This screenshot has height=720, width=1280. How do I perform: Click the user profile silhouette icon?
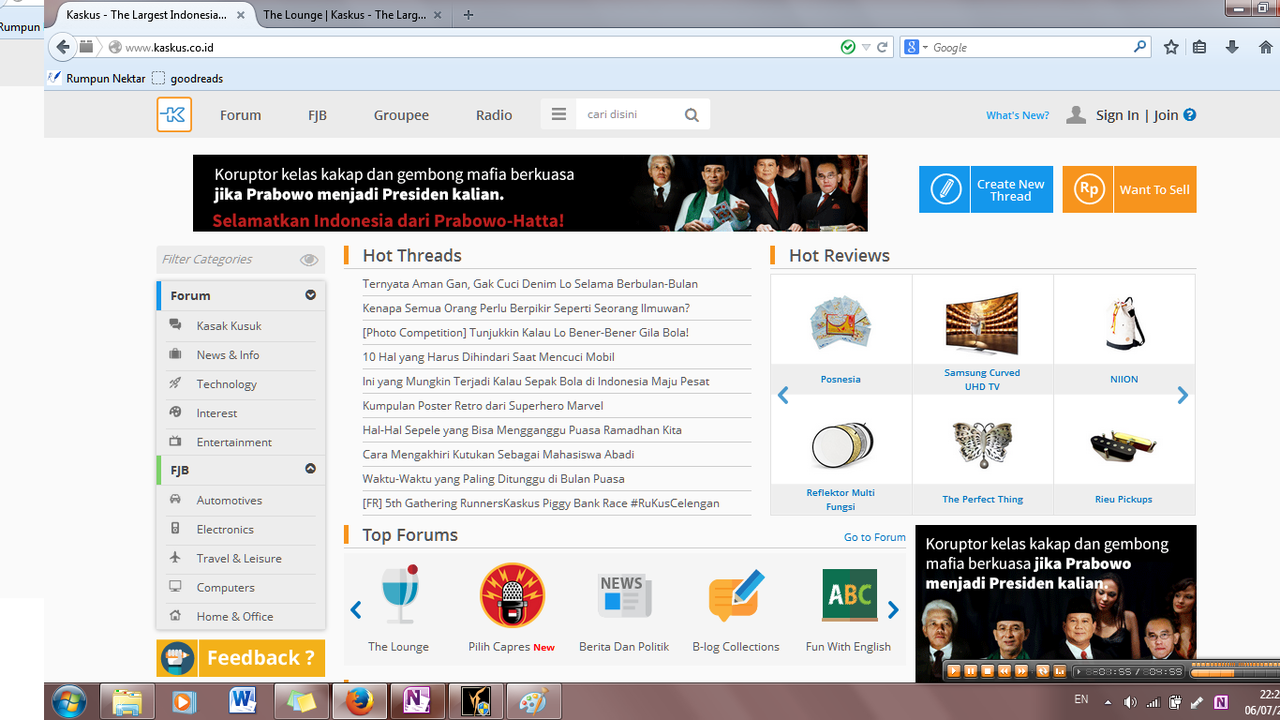tap(1076, 115)
